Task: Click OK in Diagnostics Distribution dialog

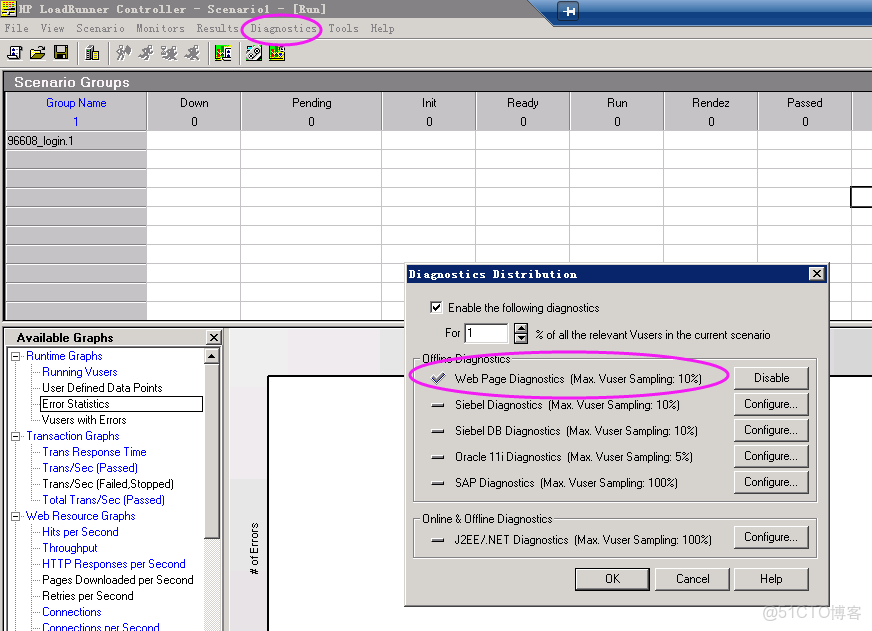Action: 612,579
